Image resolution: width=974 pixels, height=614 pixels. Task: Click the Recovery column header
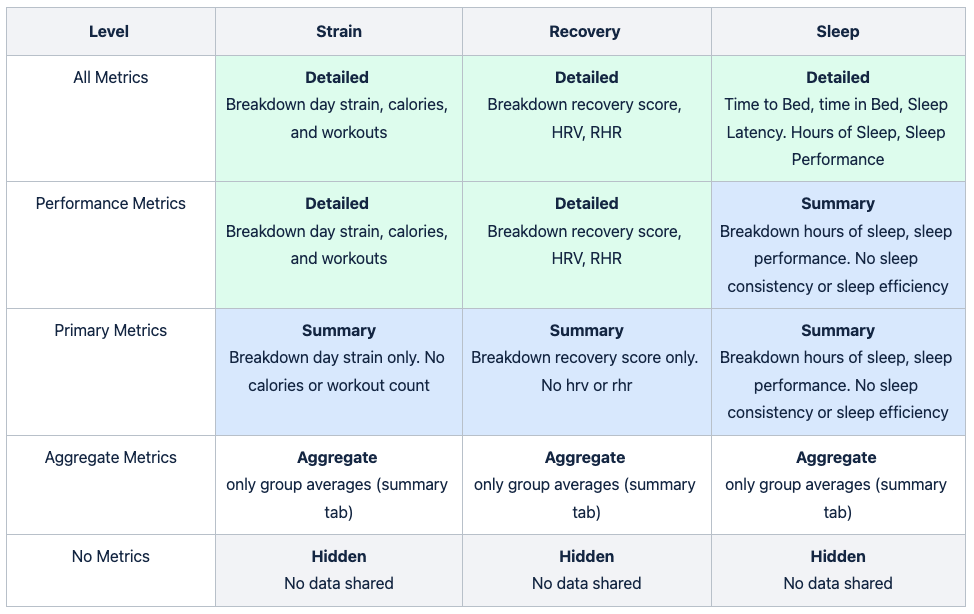pos(585,31)
